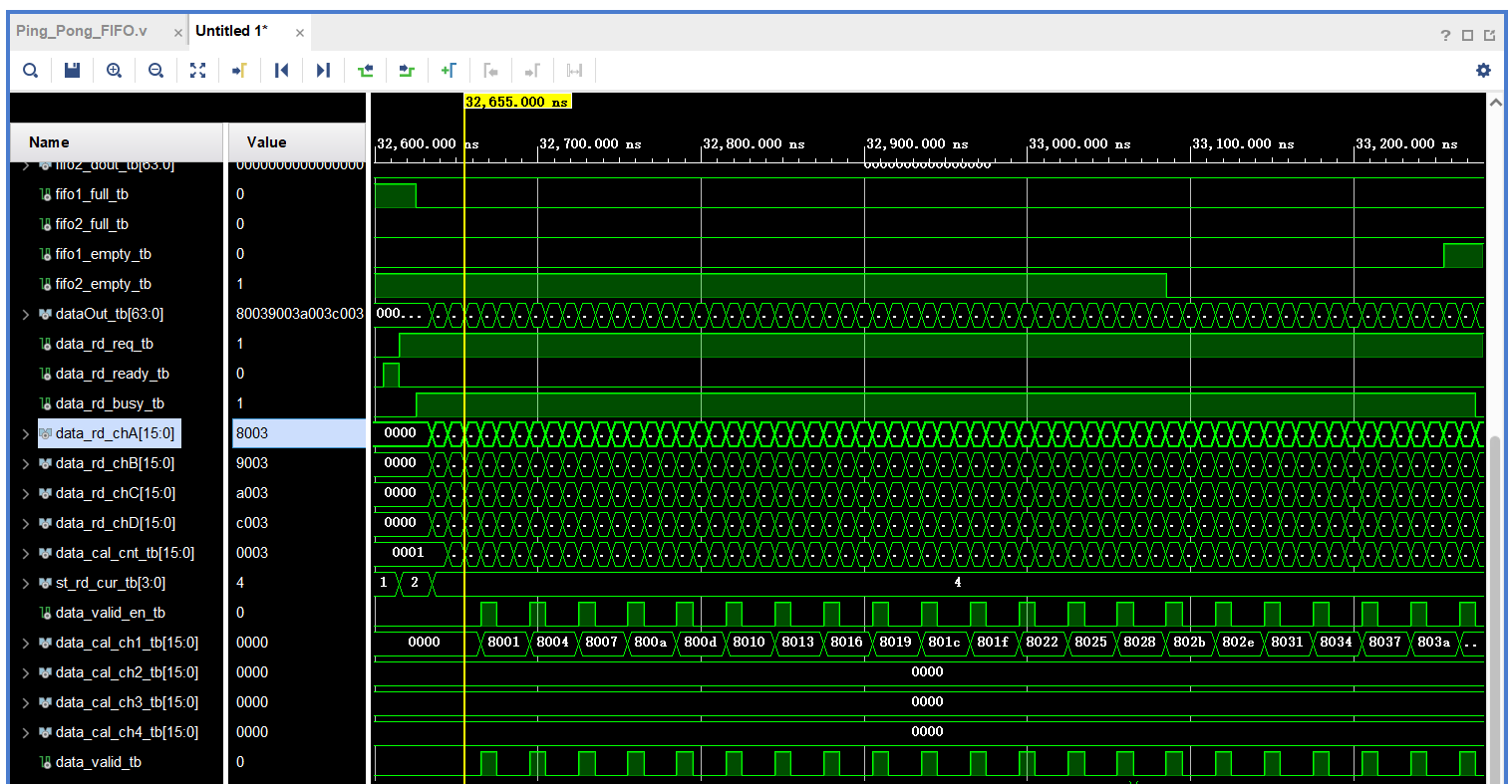
Task: Select the fifo1_full_tb signal
Action: pyautogui.click(x=92, y=194)
